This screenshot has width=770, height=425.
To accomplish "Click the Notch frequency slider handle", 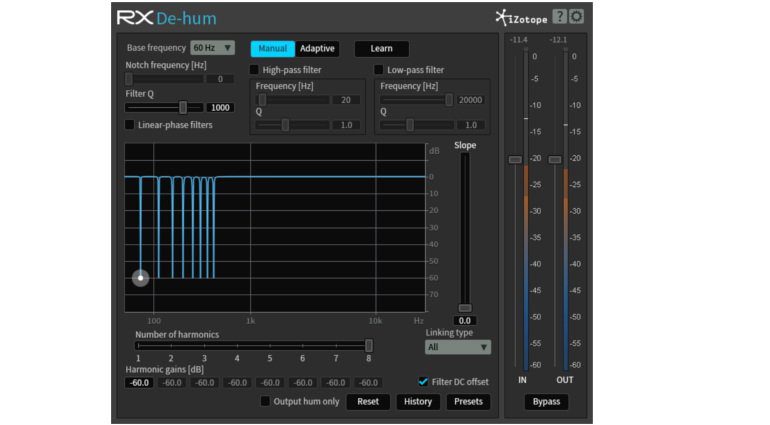I will [x=129, y=79].
